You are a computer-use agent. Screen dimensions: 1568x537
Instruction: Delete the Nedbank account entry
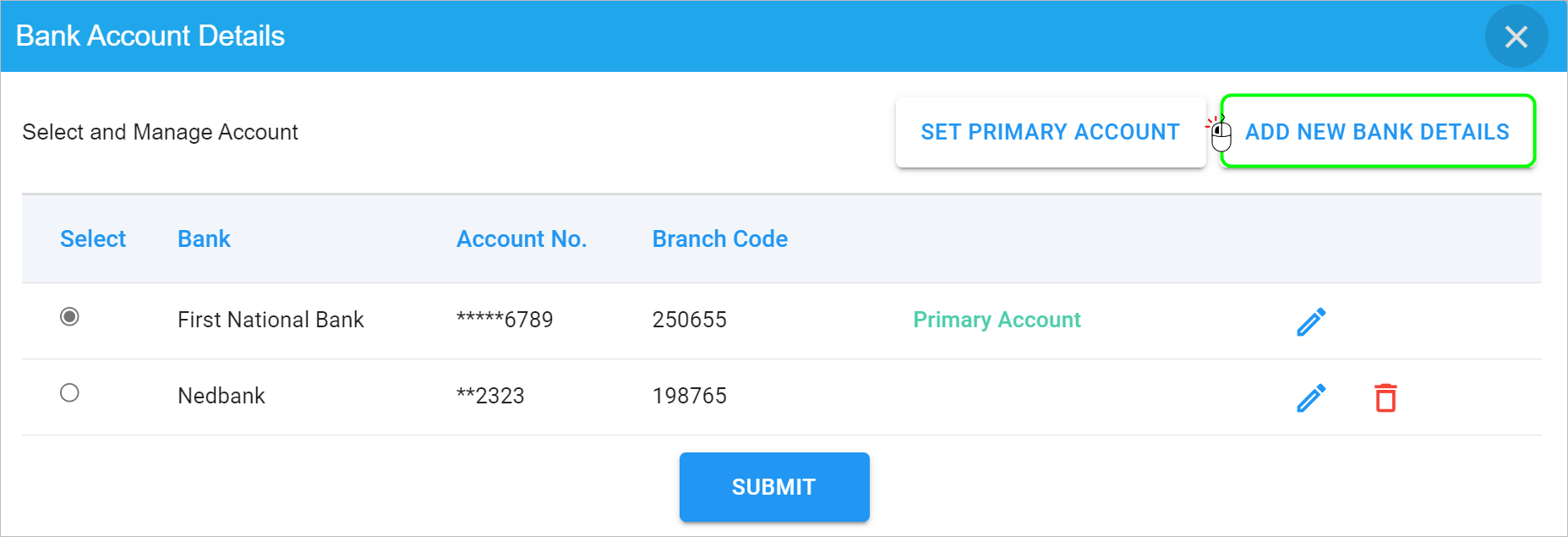click(1385, 397)
